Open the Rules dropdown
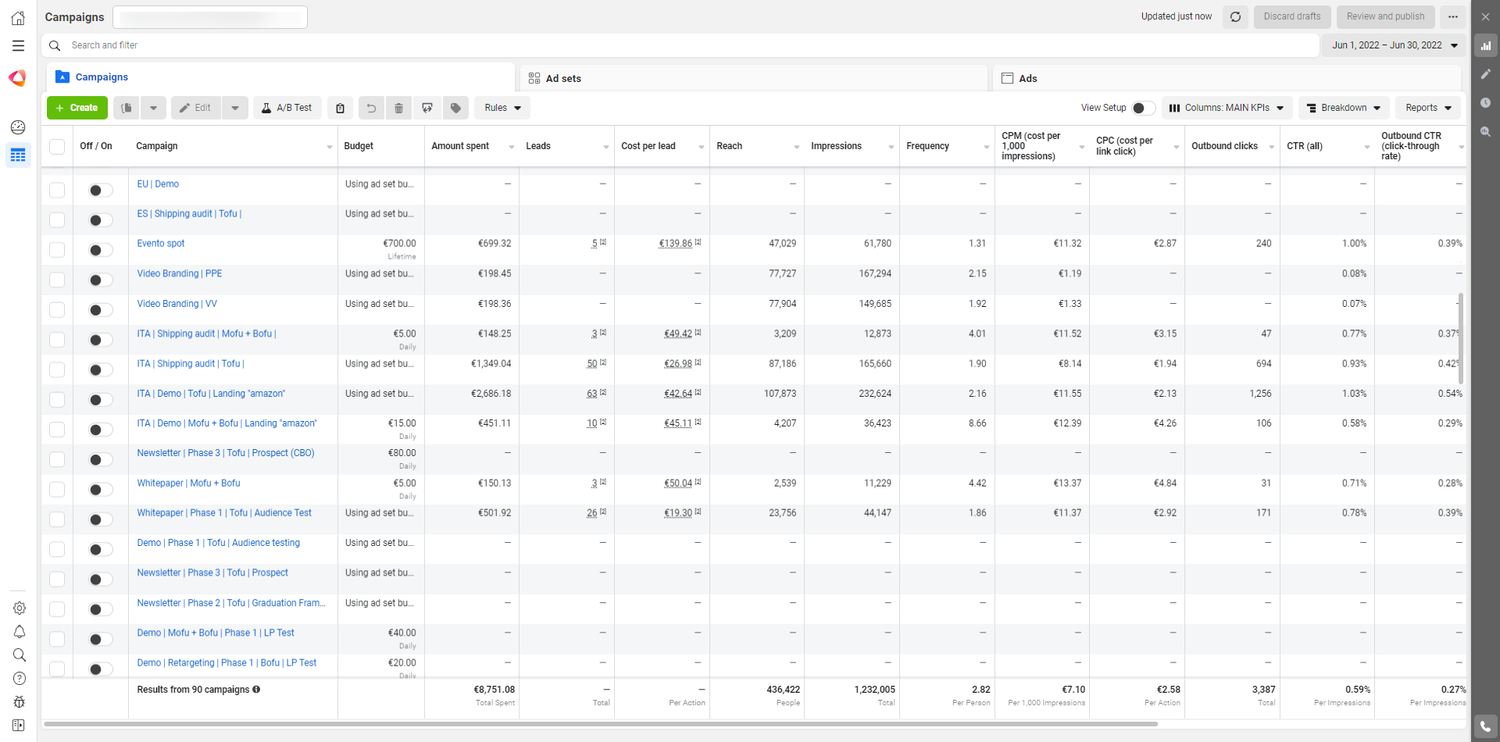 coord(502,108)
